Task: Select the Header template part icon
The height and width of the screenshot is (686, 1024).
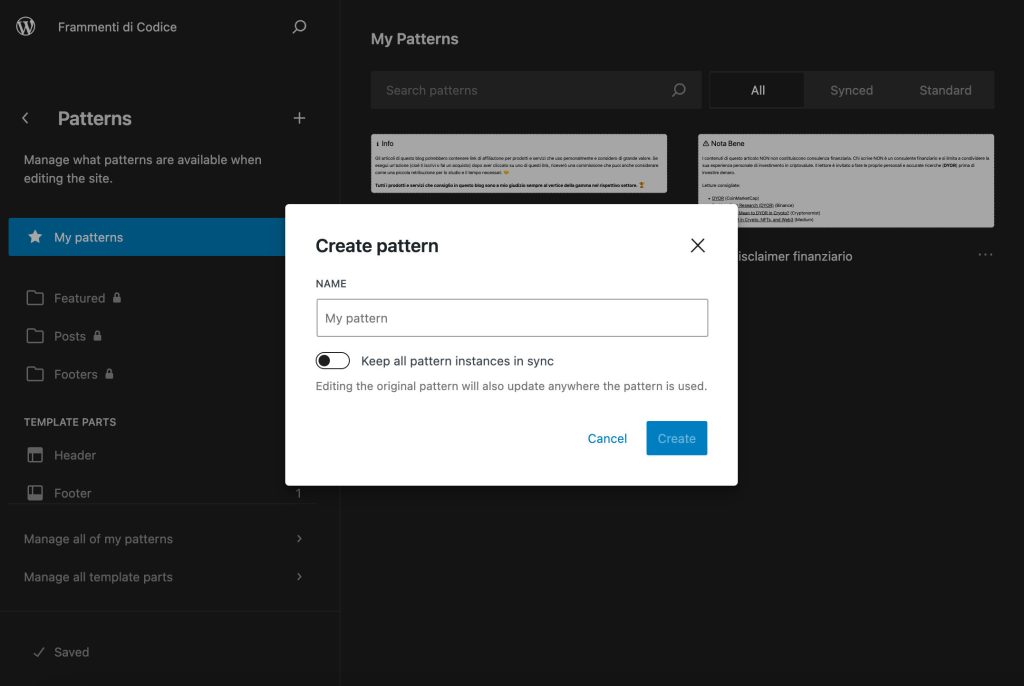Action: 37,455
